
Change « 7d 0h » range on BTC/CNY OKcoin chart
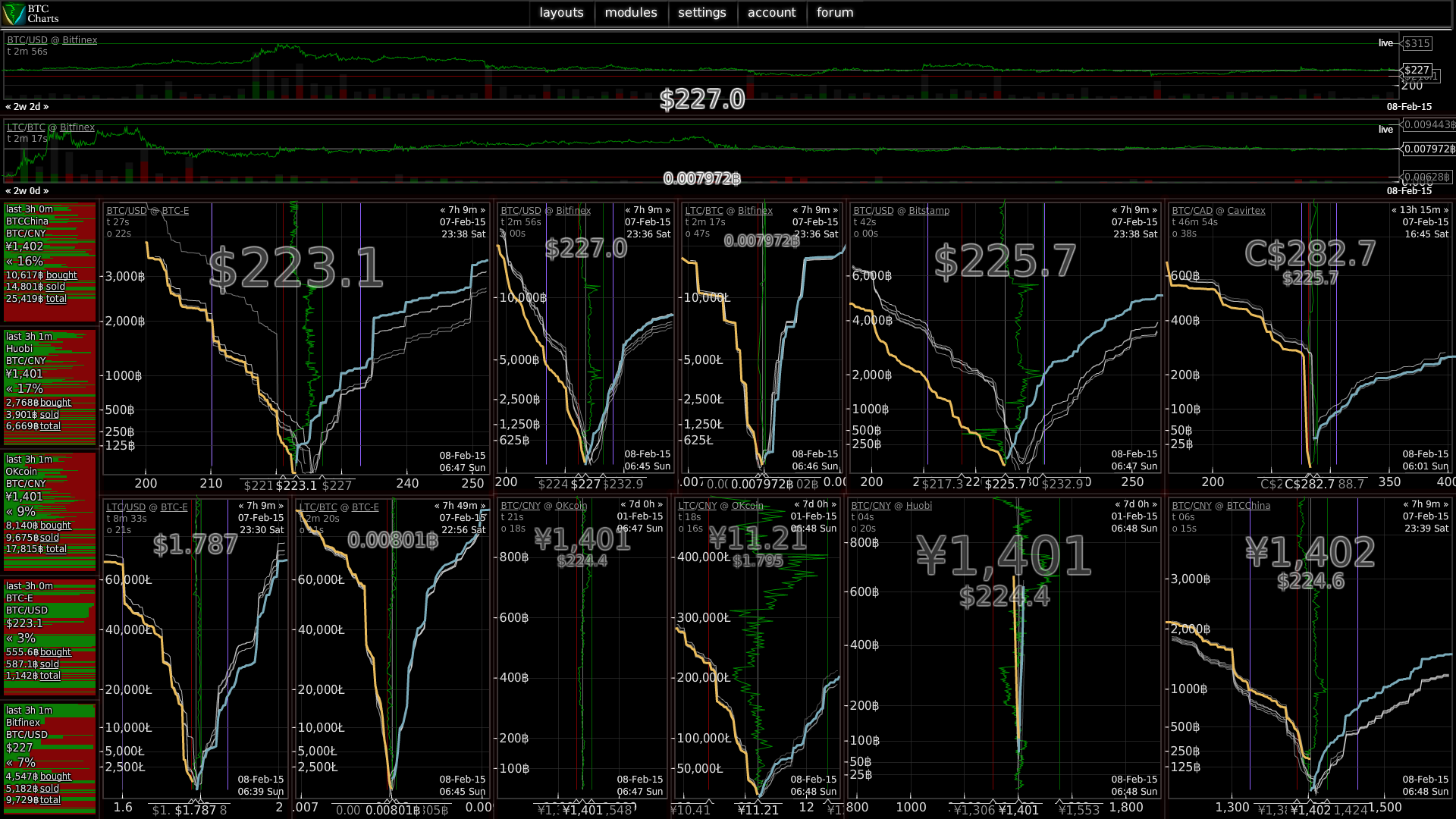(x=642, y=504)
